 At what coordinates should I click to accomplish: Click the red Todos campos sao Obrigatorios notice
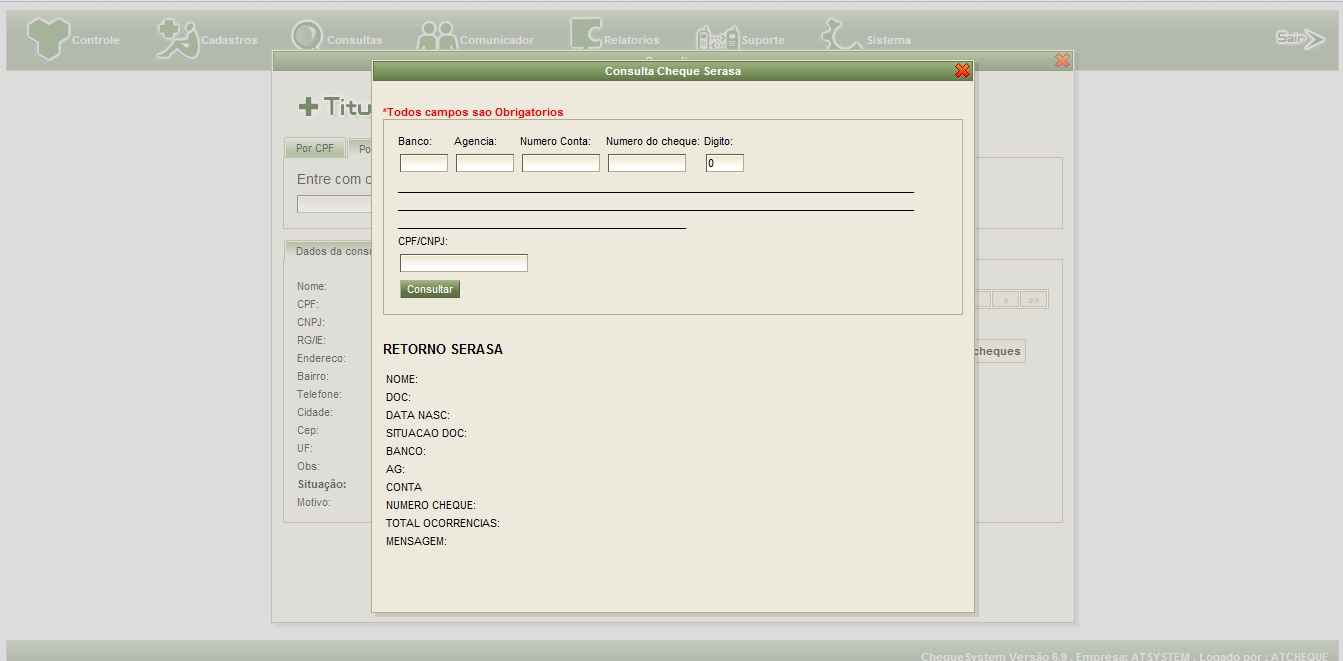[473, 112]
